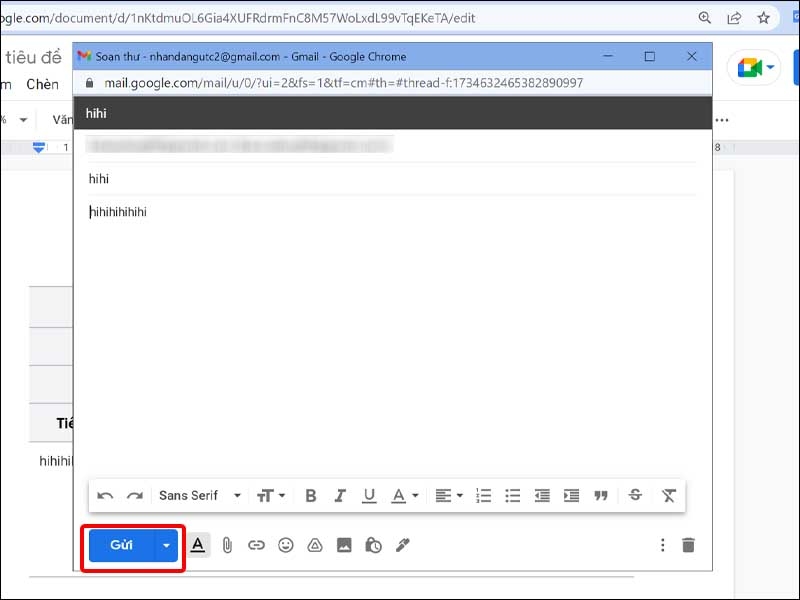
Task: Open the send options dropdown arrow
Action: tap(167, 545)
